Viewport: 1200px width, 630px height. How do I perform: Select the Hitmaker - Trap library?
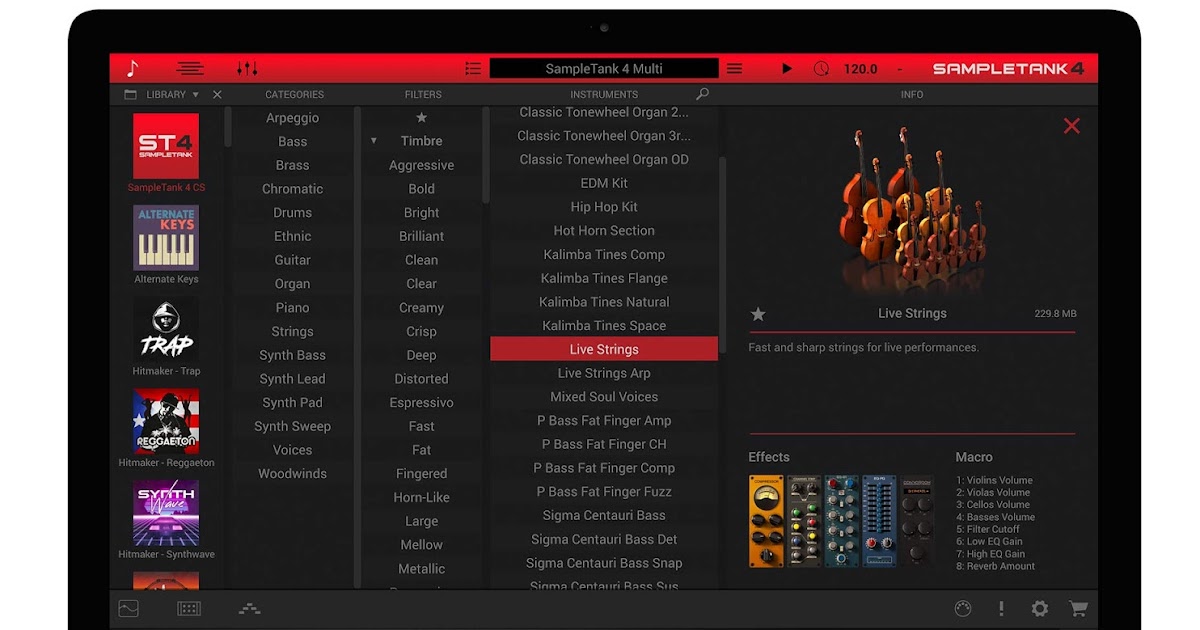coord(166,336)
